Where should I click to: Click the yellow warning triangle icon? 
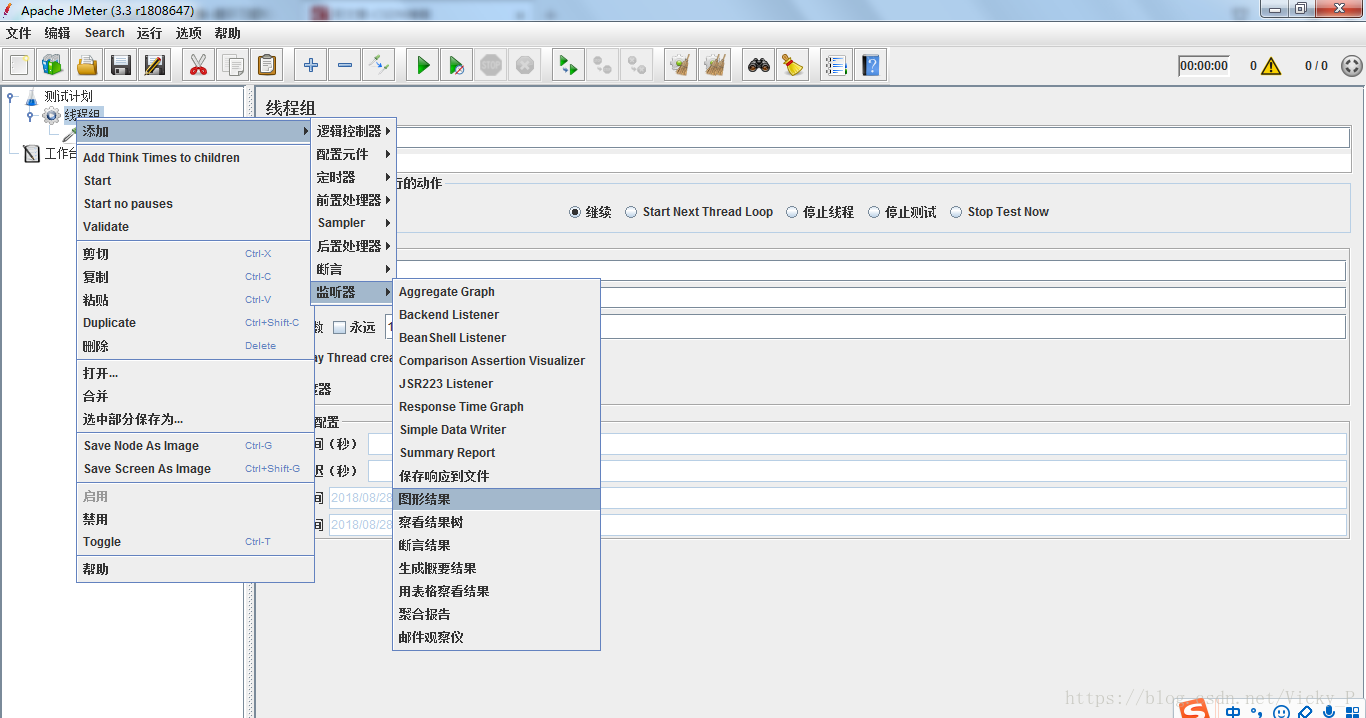click(x=1271, y=66)
